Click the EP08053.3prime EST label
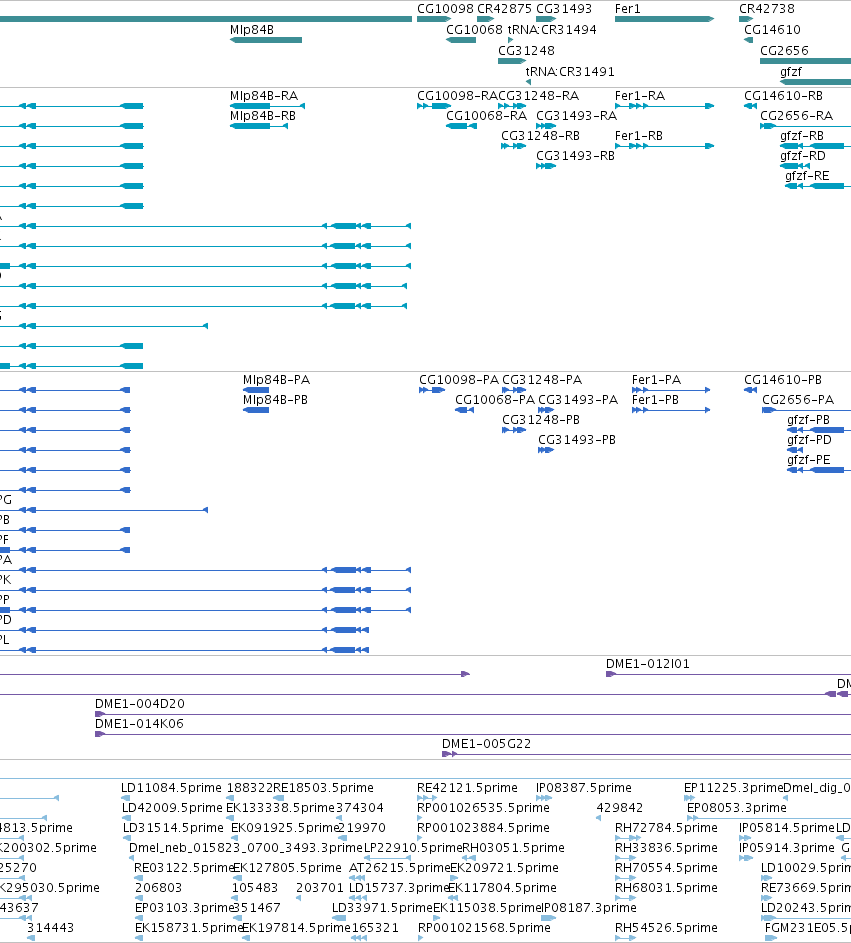 [x=736, y=807]
